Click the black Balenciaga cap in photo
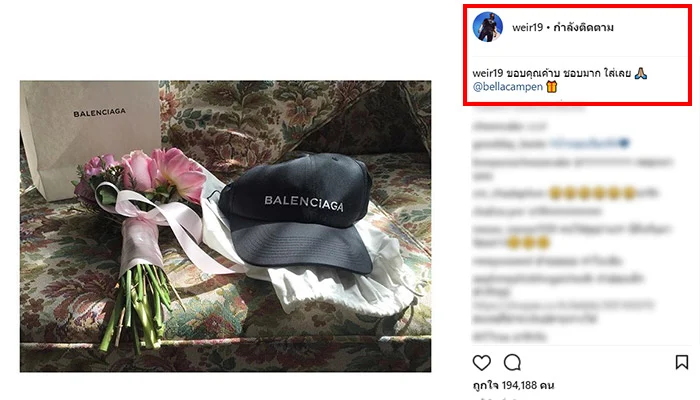 coord(296,212)
